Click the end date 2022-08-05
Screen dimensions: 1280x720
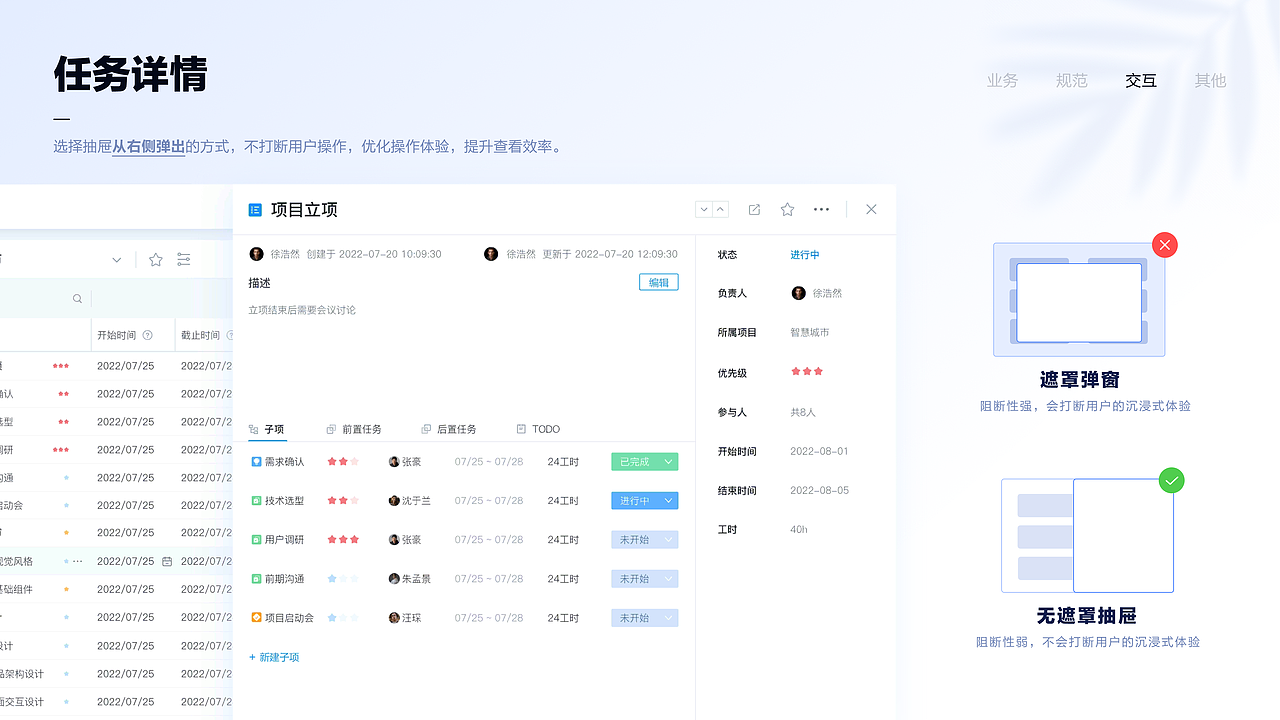click(x=819, y=490)
